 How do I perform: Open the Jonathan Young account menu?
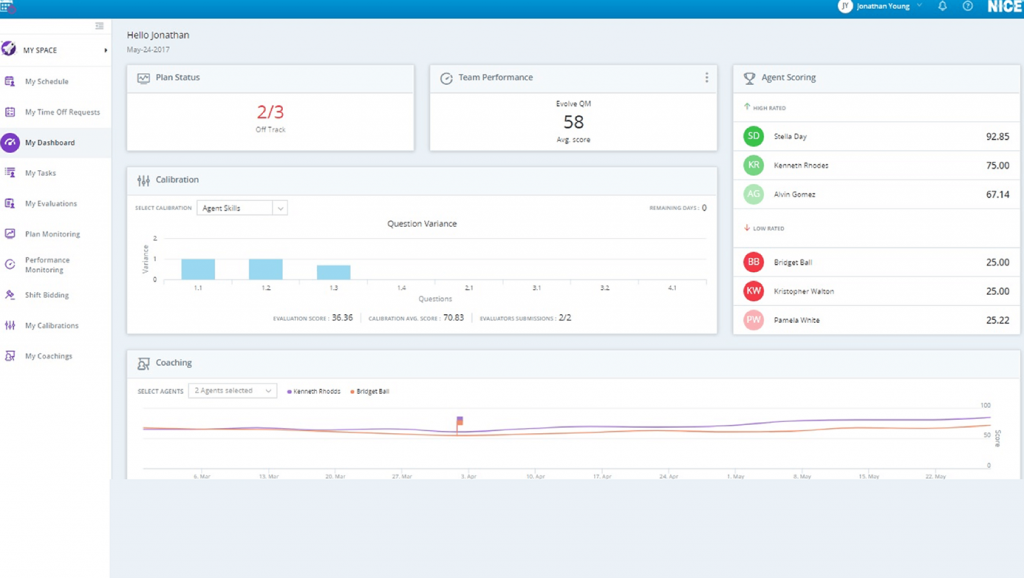(881, 6)
